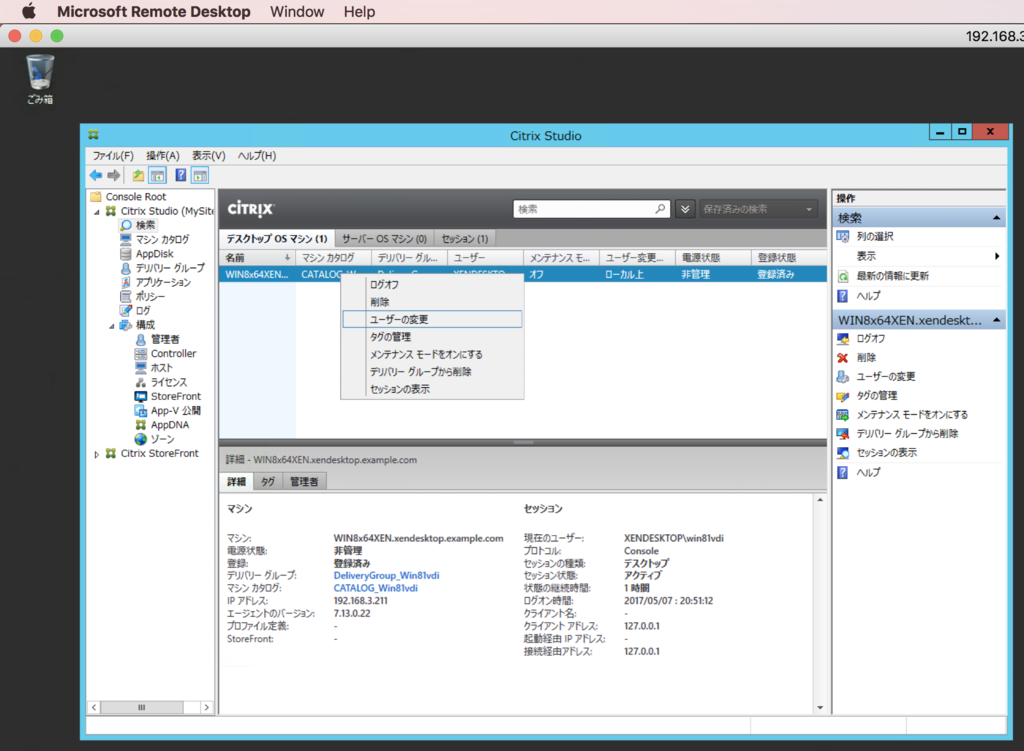Collapse the Citrix Studio (MySite) tree node
This screenshot has height=751, width=1024.
coord(97,212)
